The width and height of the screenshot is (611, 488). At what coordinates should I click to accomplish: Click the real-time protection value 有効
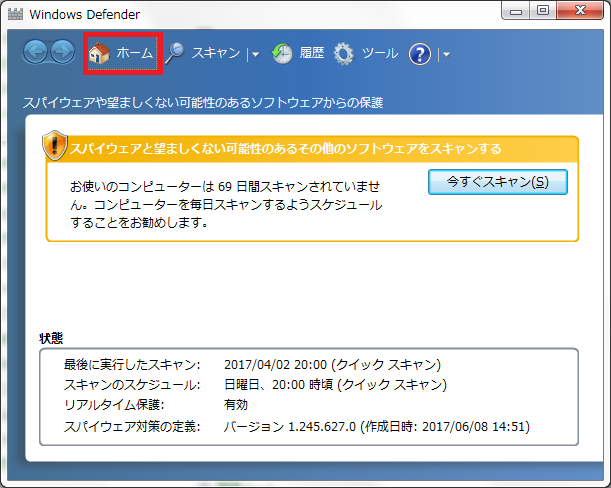pyautogui.click(x=236, y=405)
